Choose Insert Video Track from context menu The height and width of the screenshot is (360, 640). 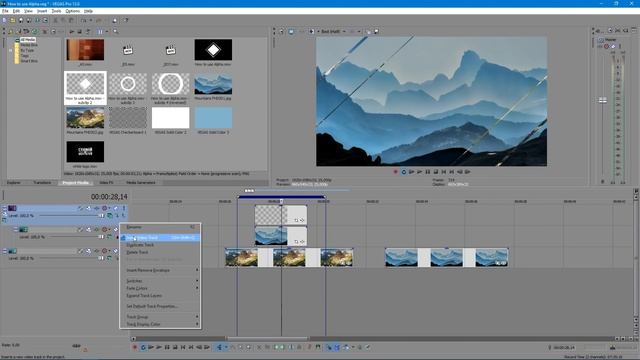point(160,238)
